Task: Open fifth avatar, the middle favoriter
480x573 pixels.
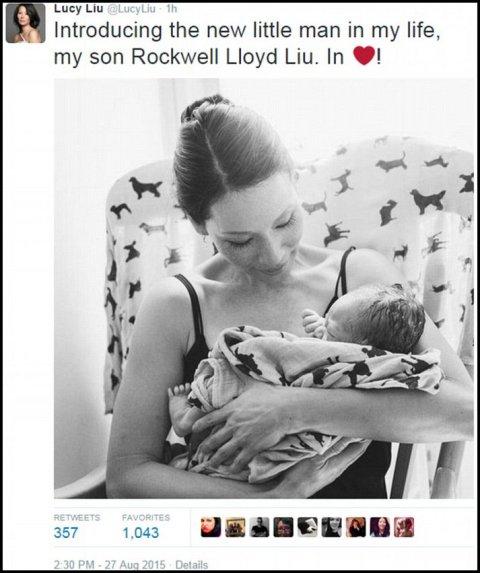Action: 307,527
